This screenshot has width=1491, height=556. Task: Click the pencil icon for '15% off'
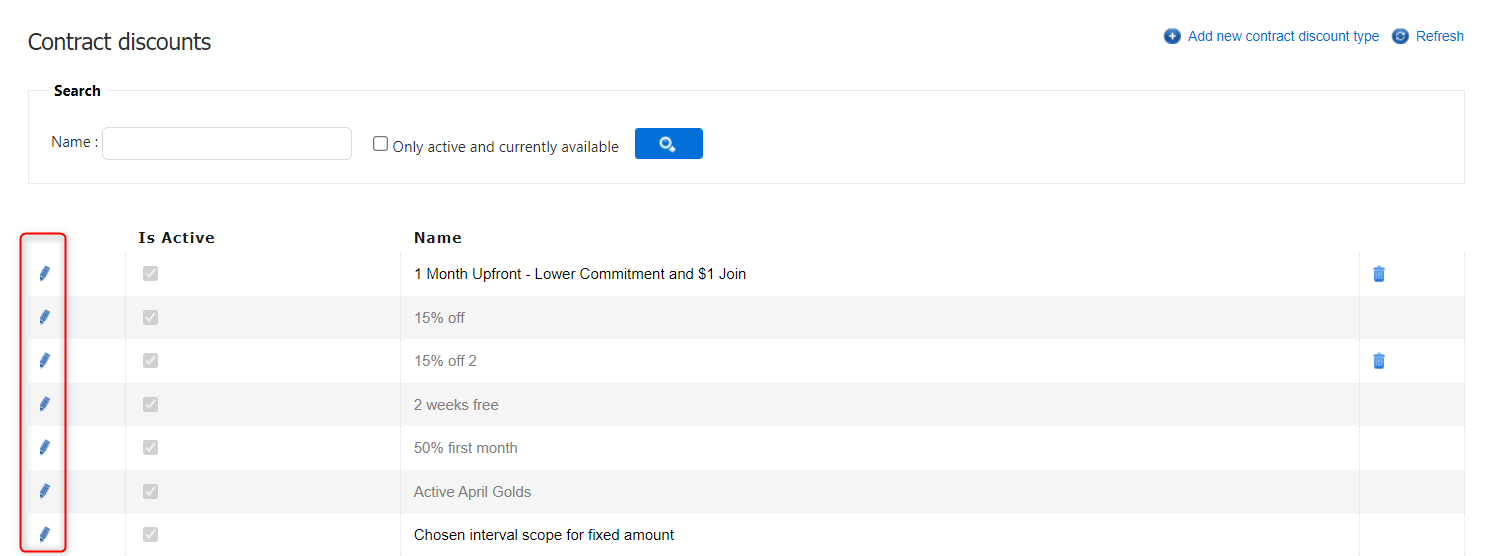tap(44, 317)
